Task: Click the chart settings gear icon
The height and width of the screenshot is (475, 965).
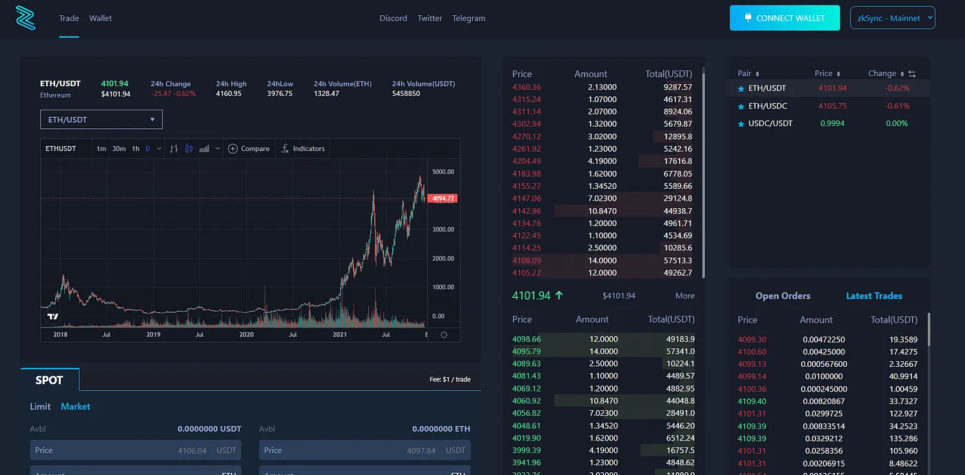Action: pyautogui.click(x=444, y=335)
